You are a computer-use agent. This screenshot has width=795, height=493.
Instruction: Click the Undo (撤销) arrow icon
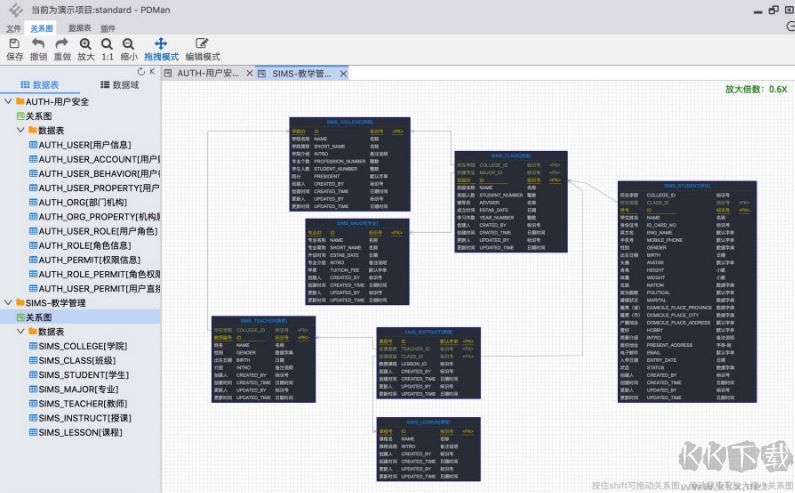[x=38, y=44]
